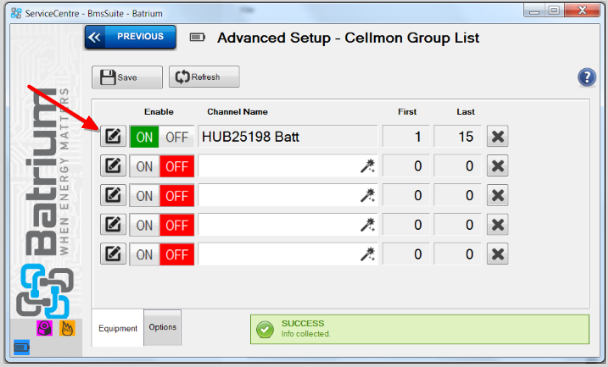Click the magenta safe icon in sidebar

pos(45,328)
